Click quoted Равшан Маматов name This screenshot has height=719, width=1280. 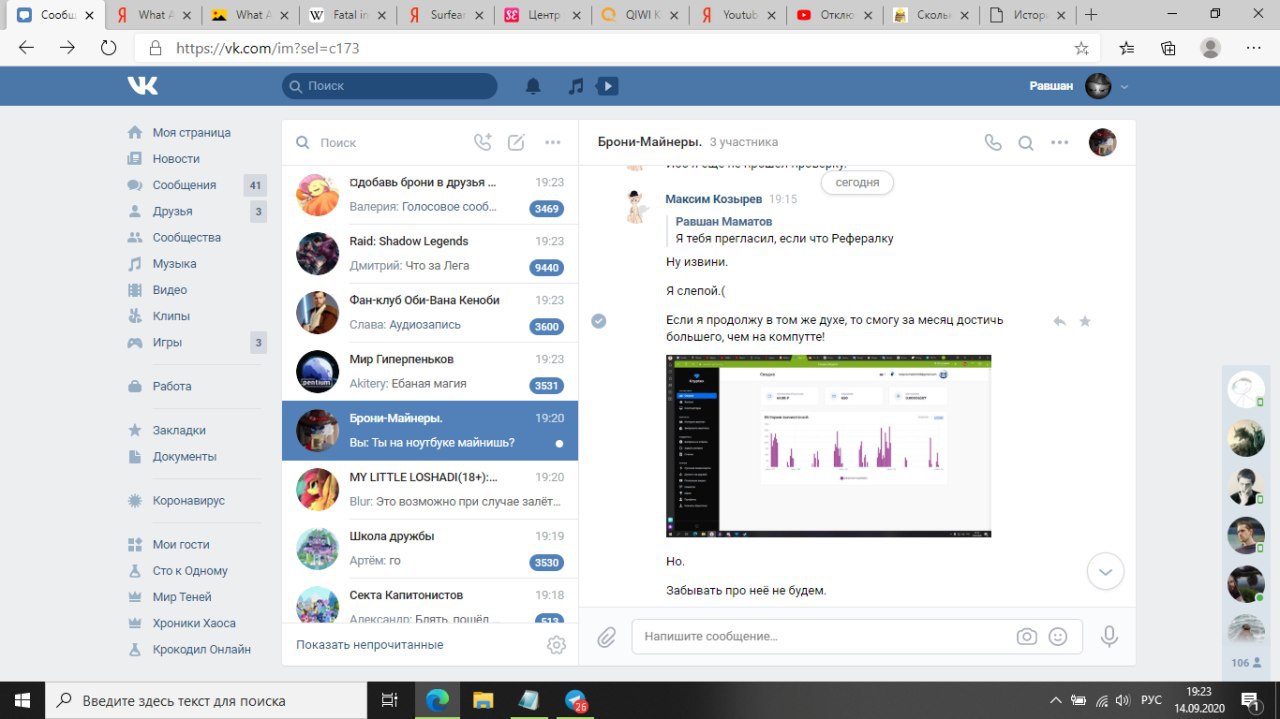pos(724,221)
